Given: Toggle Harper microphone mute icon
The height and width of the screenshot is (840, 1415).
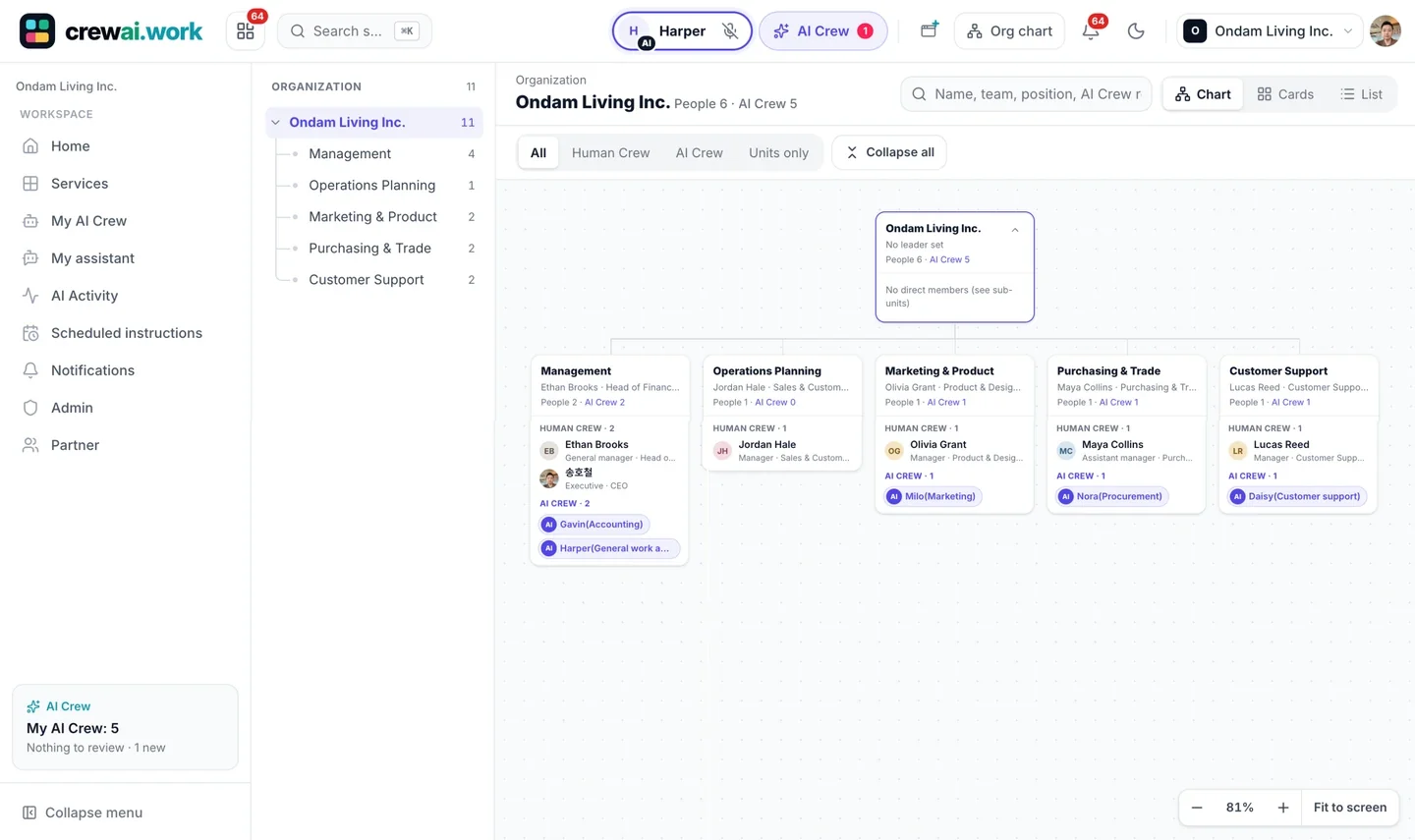Looking at the screenshot, I should (x=730, y=31).
